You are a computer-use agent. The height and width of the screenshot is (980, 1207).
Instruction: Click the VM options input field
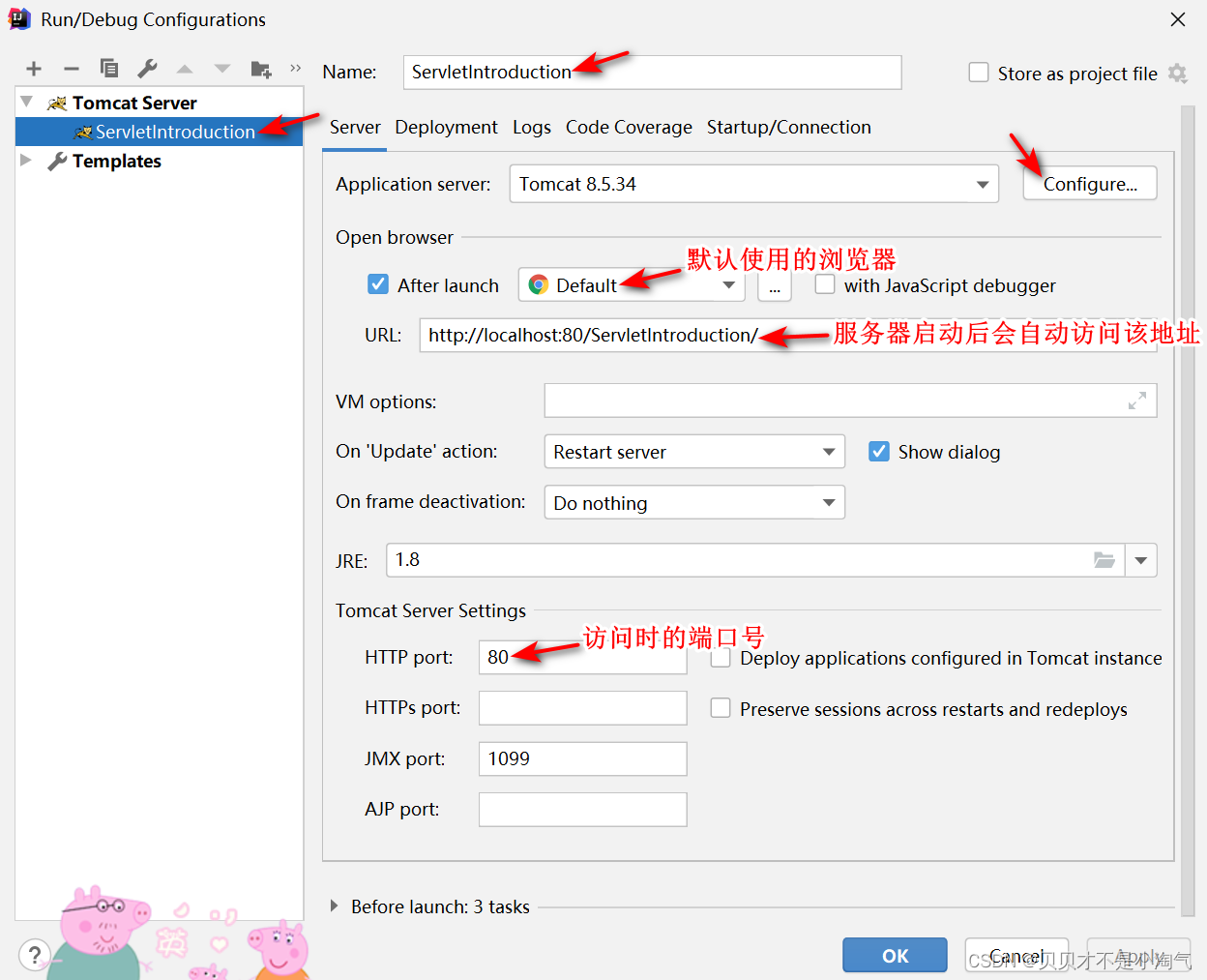pyautogui.click(x=850, y=401)
